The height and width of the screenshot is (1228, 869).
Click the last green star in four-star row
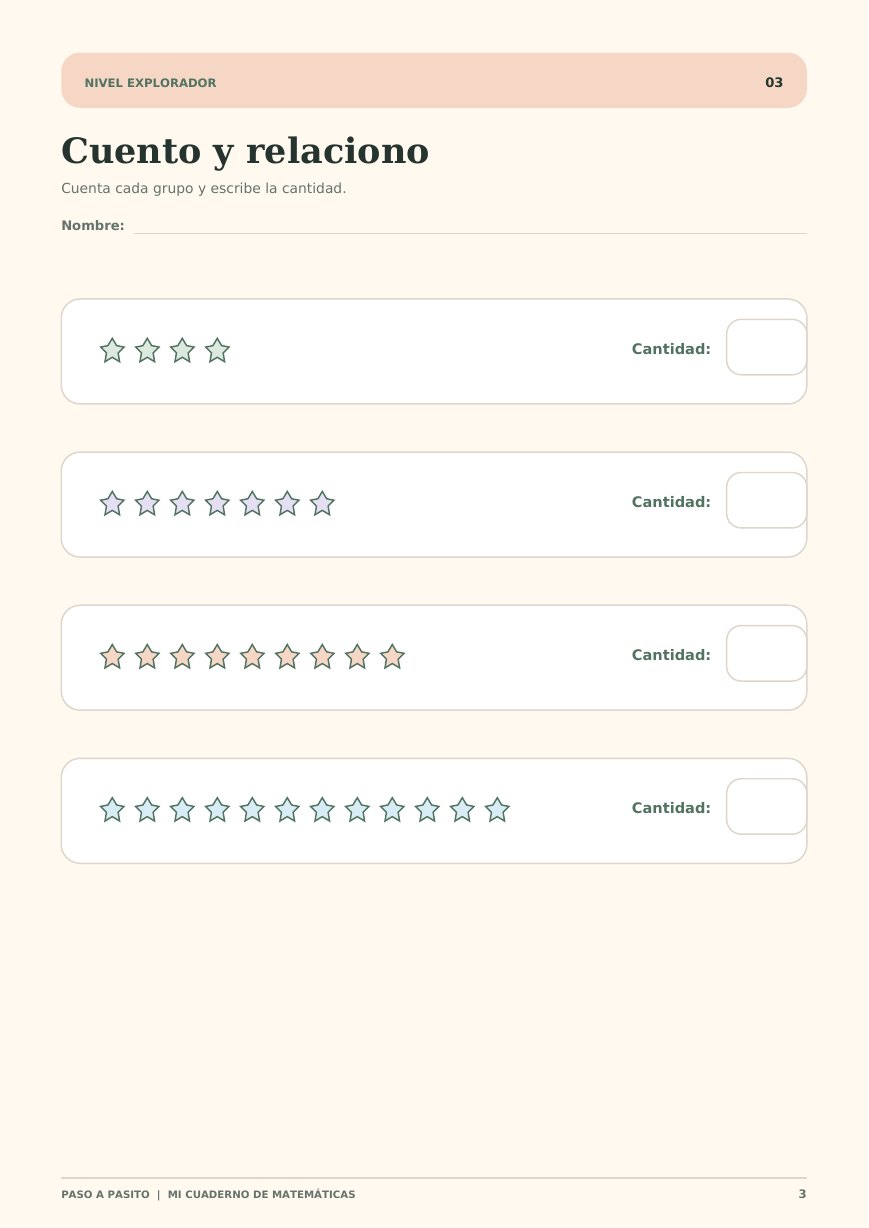217,351
